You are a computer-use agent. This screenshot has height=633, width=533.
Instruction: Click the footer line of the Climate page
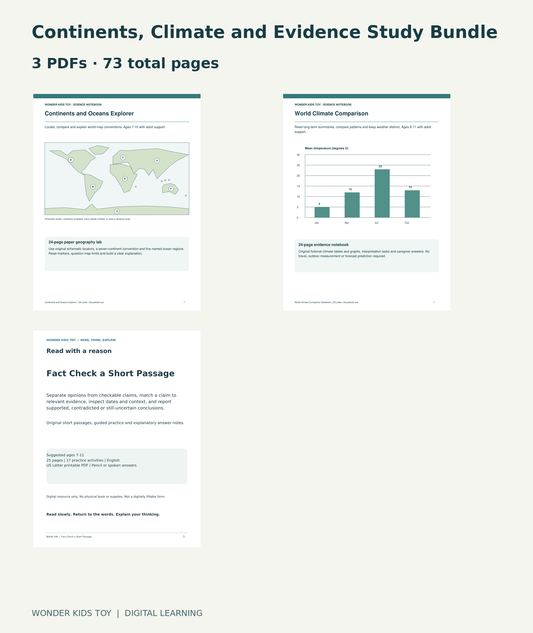[x=326, y=302]
